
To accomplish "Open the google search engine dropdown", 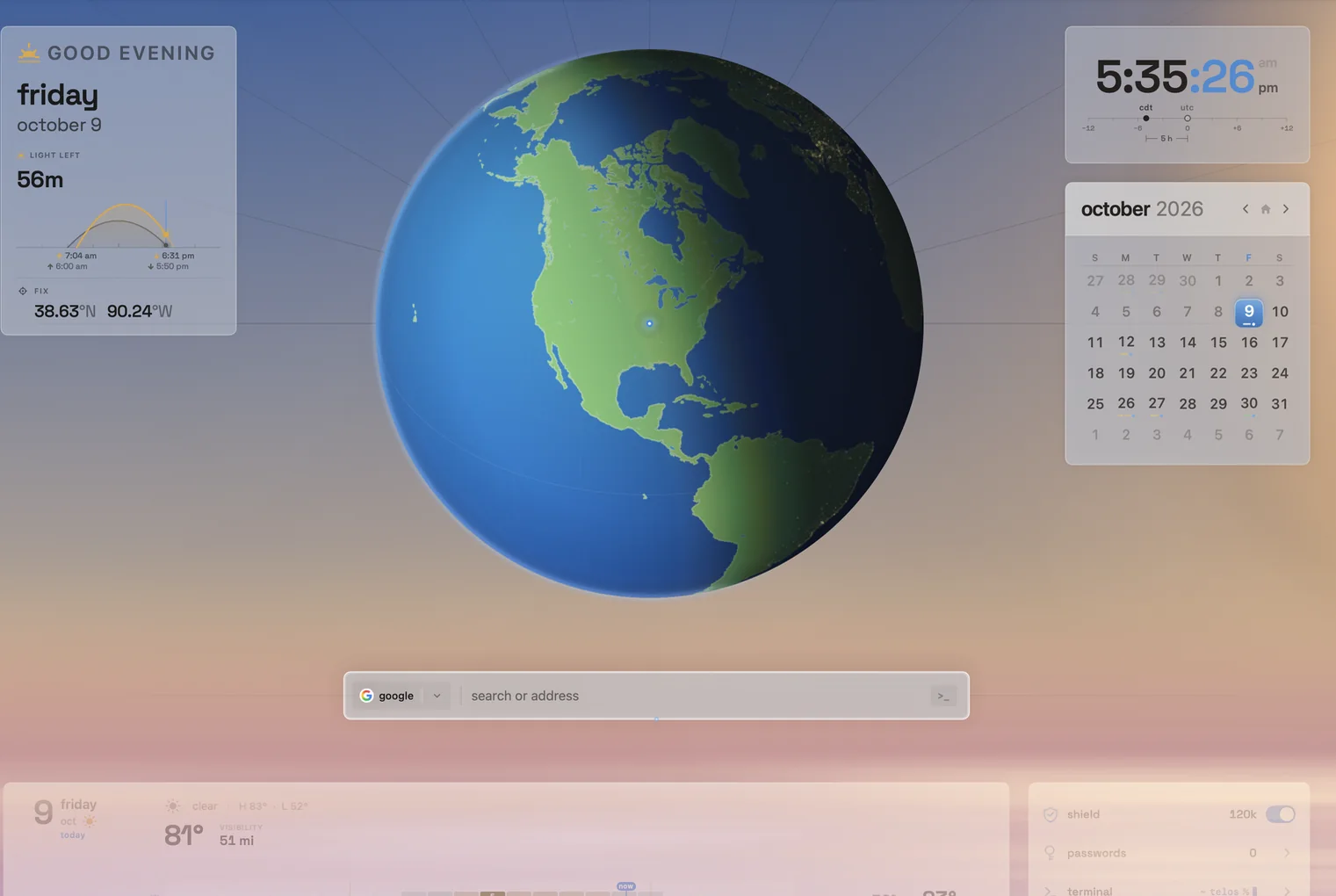I will click(x=437, y=696).
